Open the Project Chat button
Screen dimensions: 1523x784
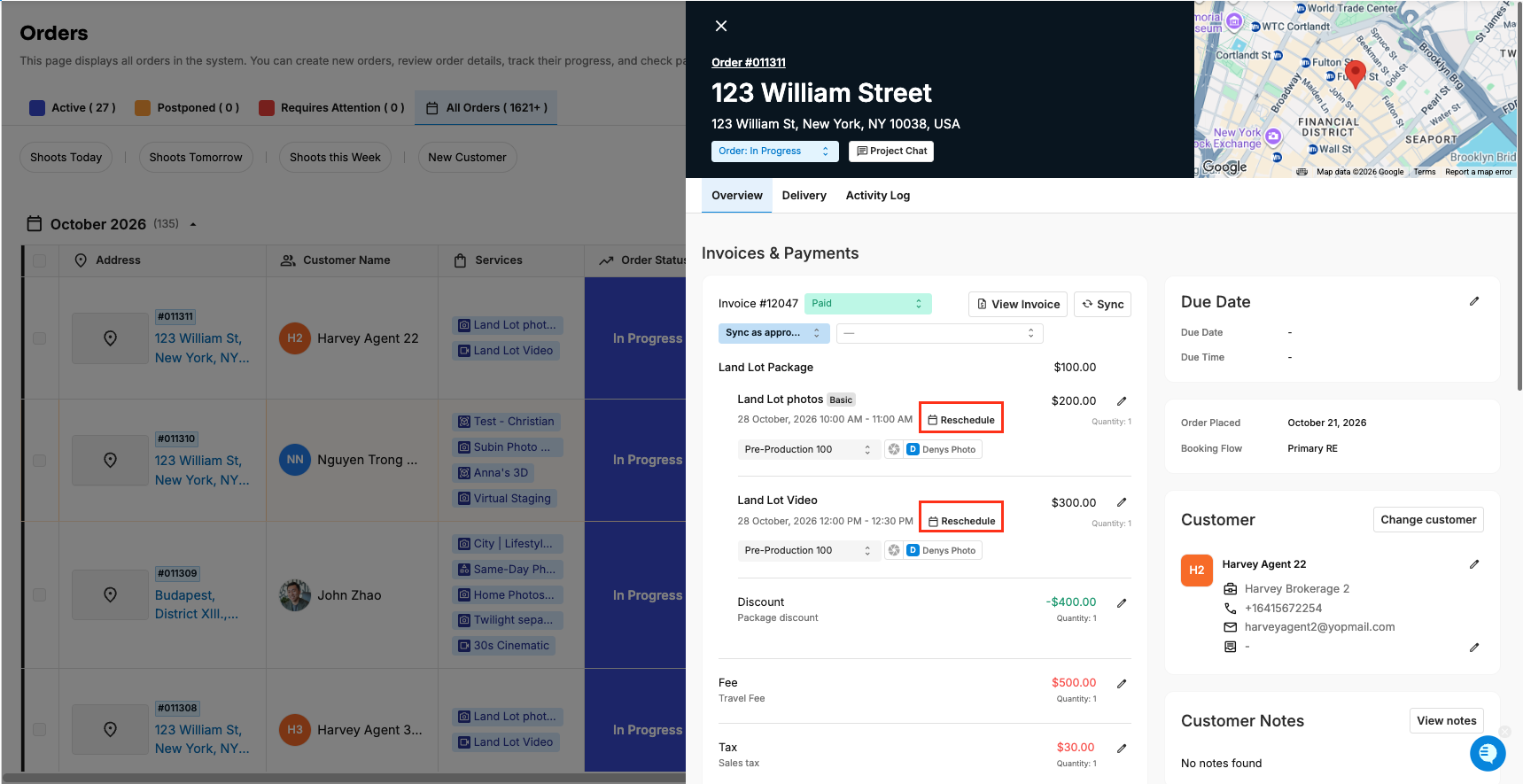coord(891,151)
